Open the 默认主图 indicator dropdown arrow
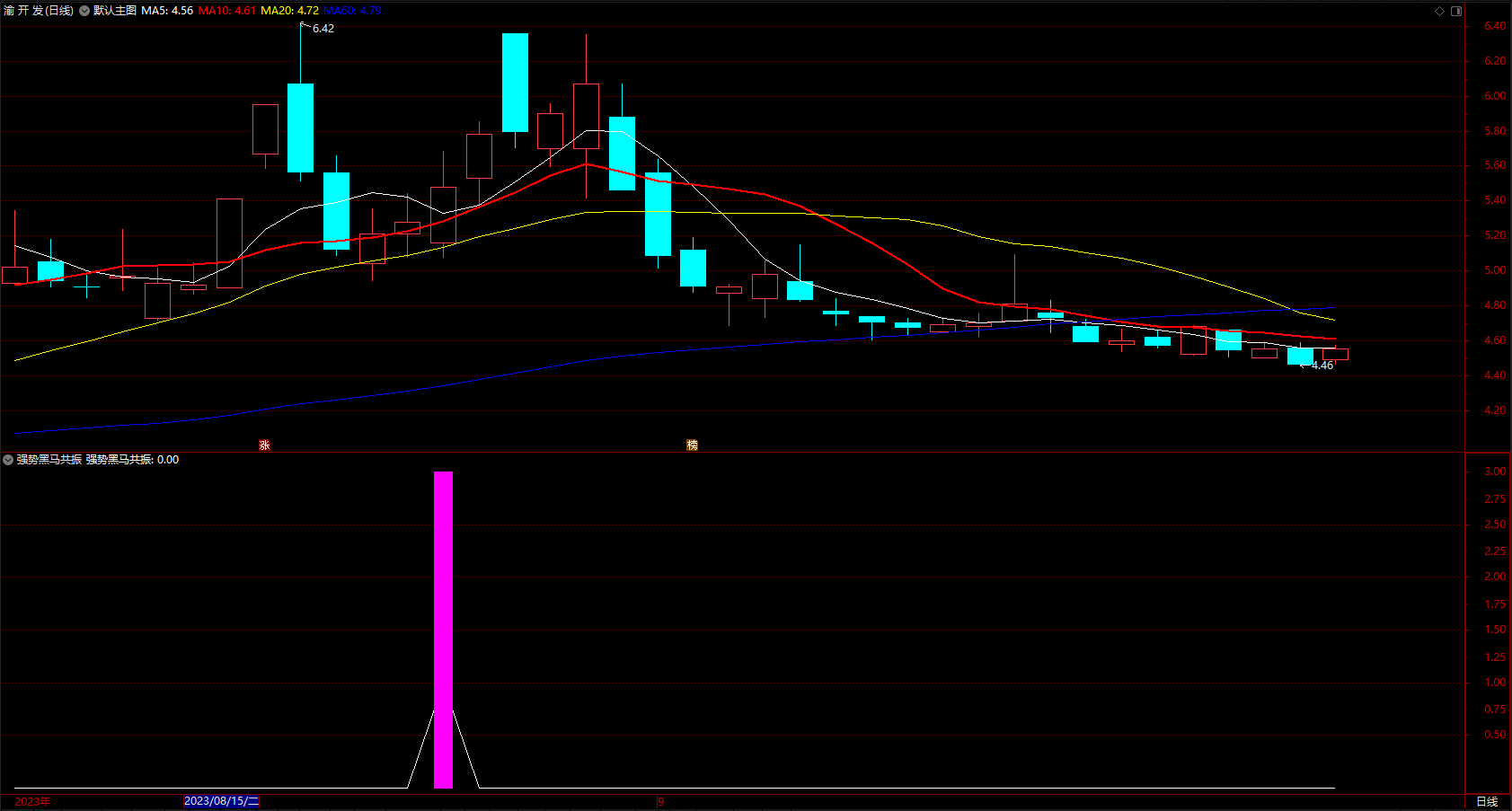Image resolution: width=1512 pixels, height=811 pixels. [84, 11]
